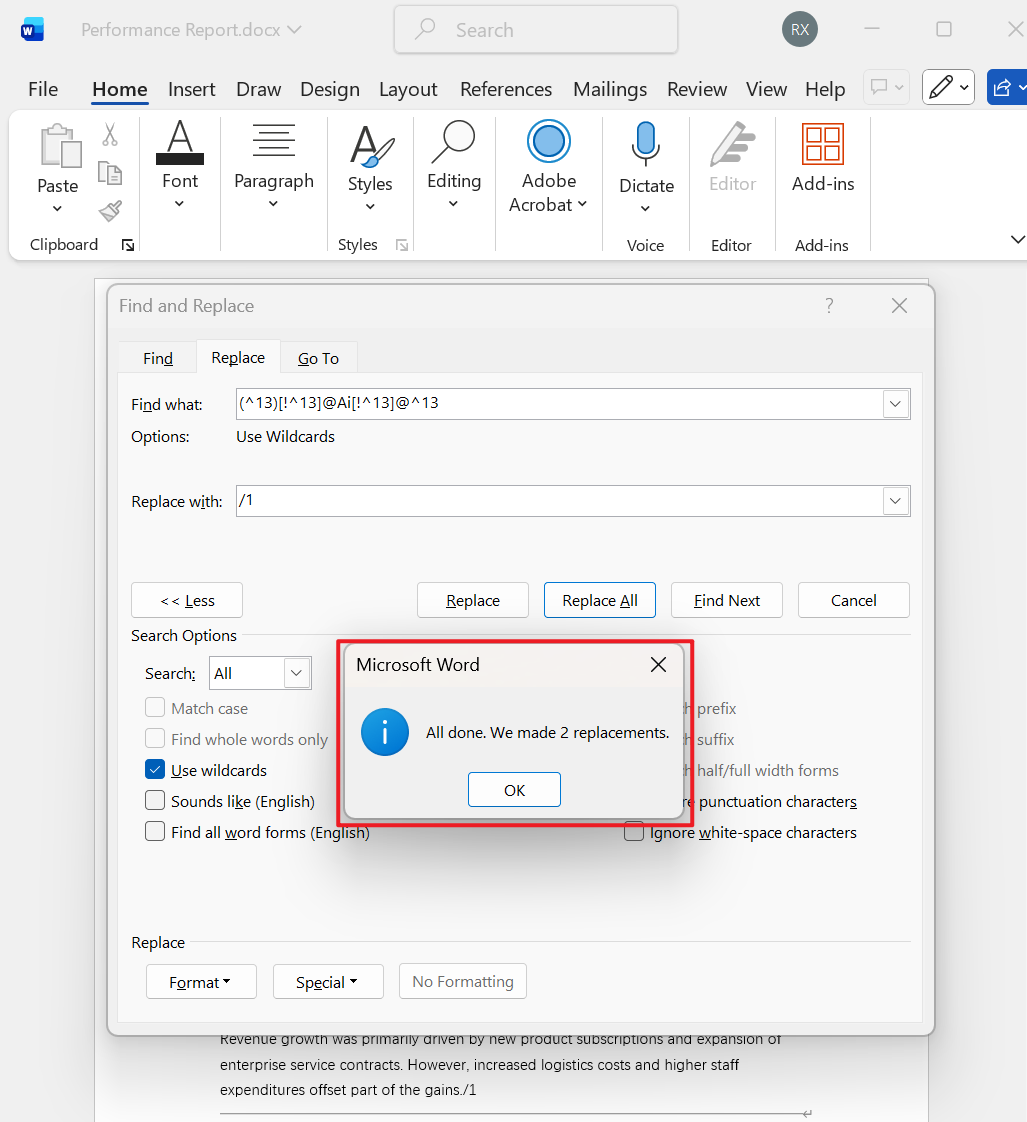This screenshot has width=1027, height=1122.
Task: Enable Sounds like (English) checkbox
Action: point(155,801)
